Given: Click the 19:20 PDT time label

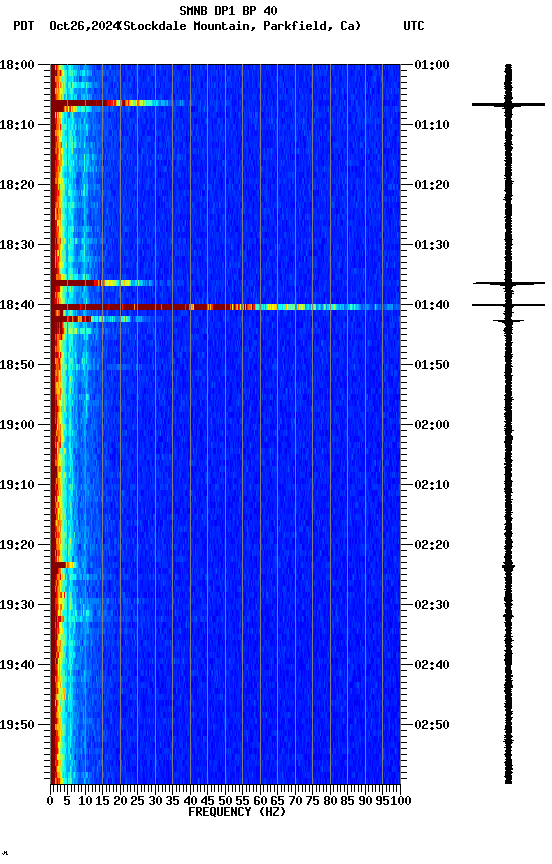Looking at the screenshot, I should [x=17, y=545].
